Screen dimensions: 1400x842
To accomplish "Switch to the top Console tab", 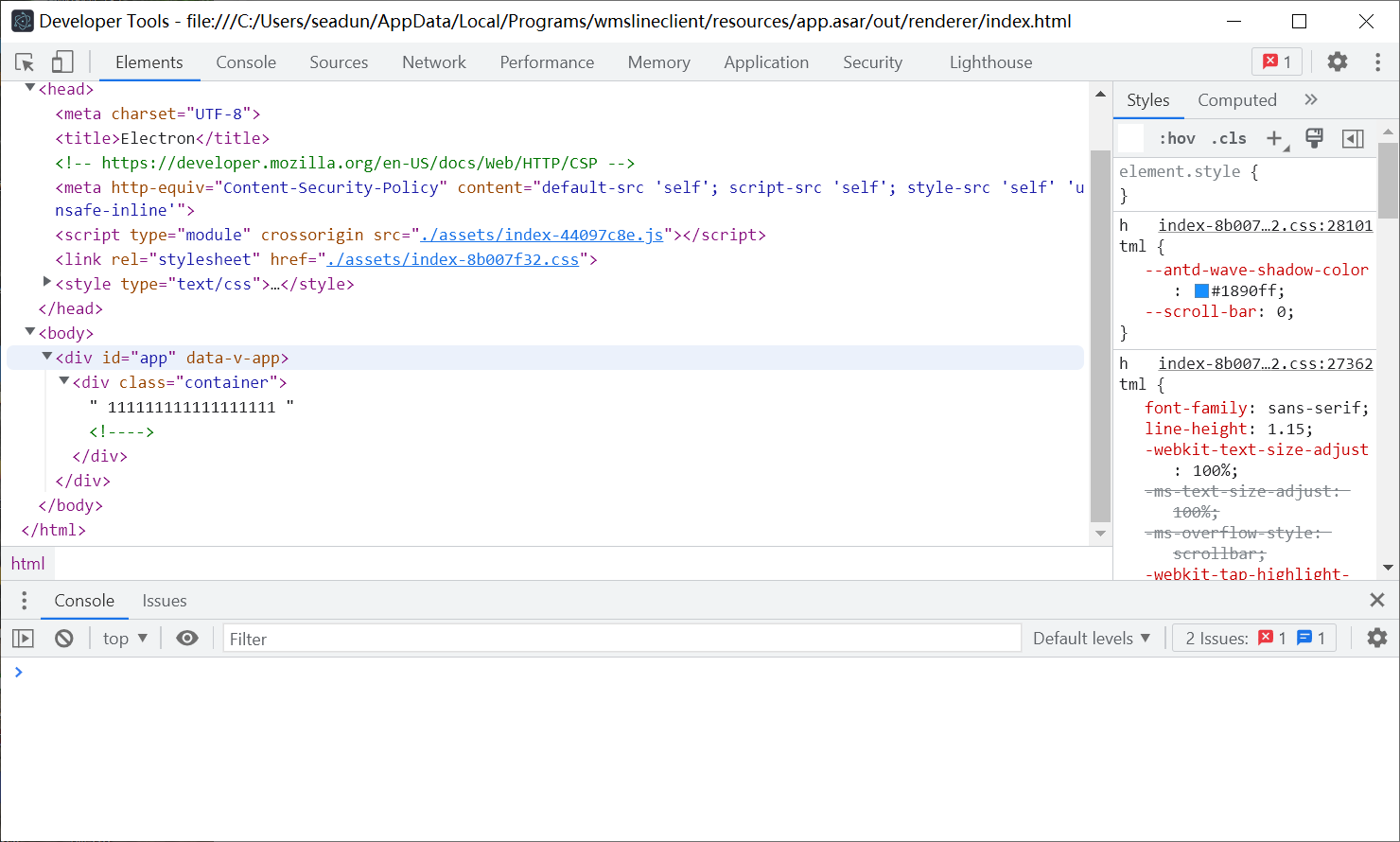I will coord(246,62).
